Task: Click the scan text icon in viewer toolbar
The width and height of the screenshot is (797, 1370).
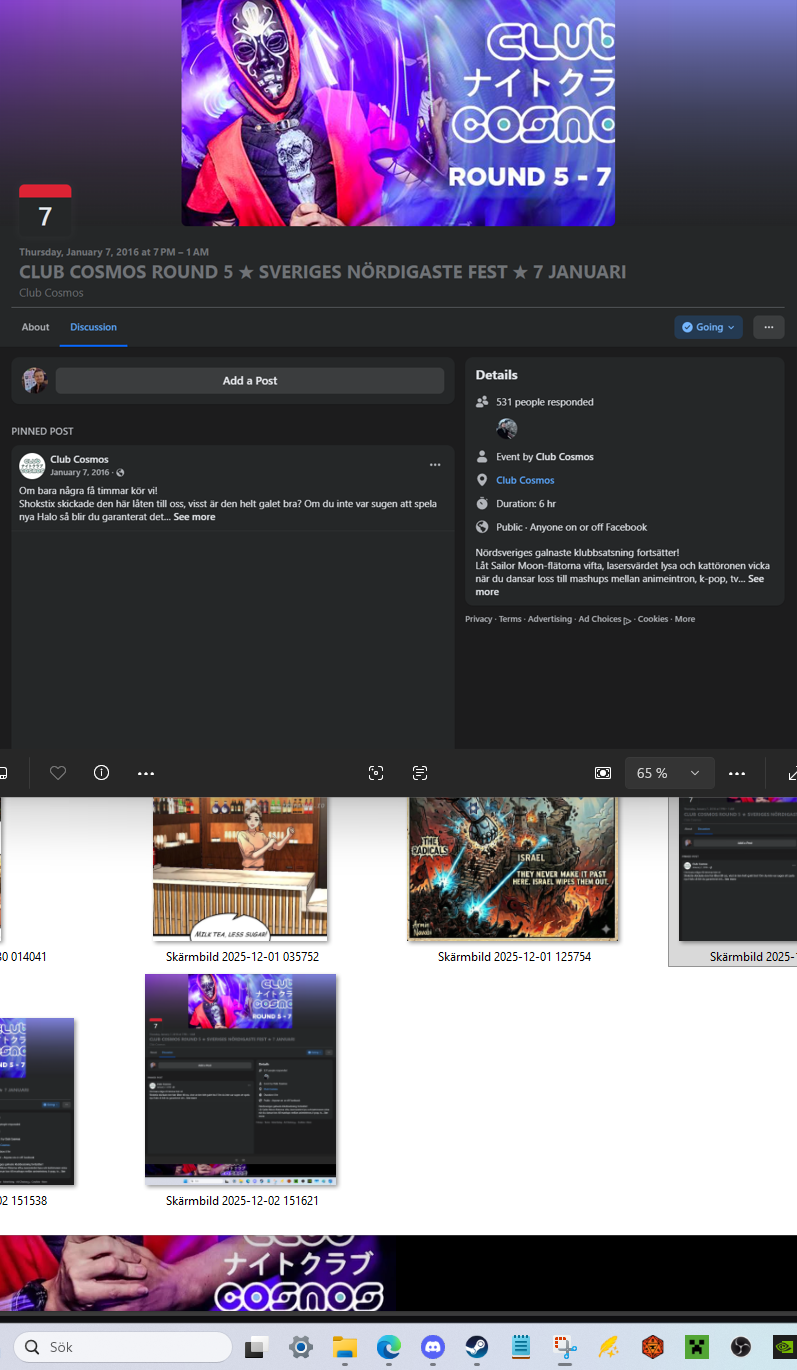Action: click(x=420, y=773)
